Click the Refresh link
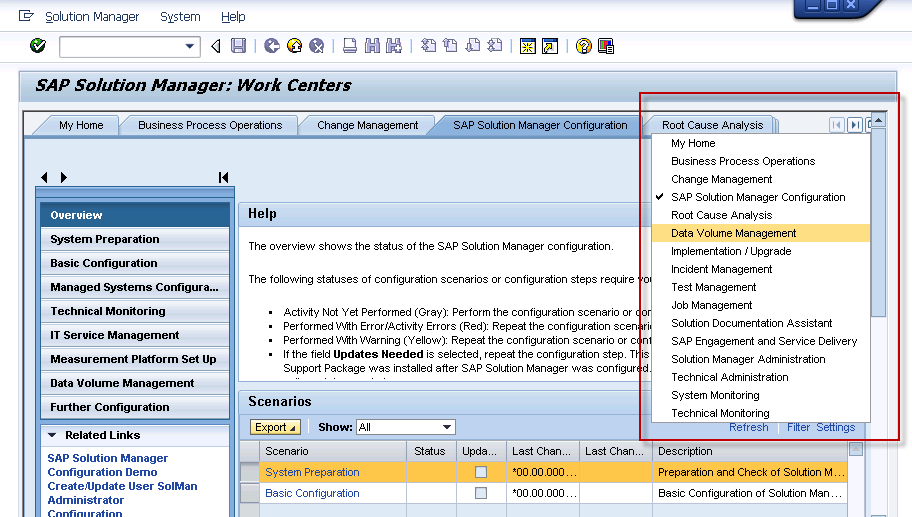Screen dimensions: 912x517 tap(749, 427)
